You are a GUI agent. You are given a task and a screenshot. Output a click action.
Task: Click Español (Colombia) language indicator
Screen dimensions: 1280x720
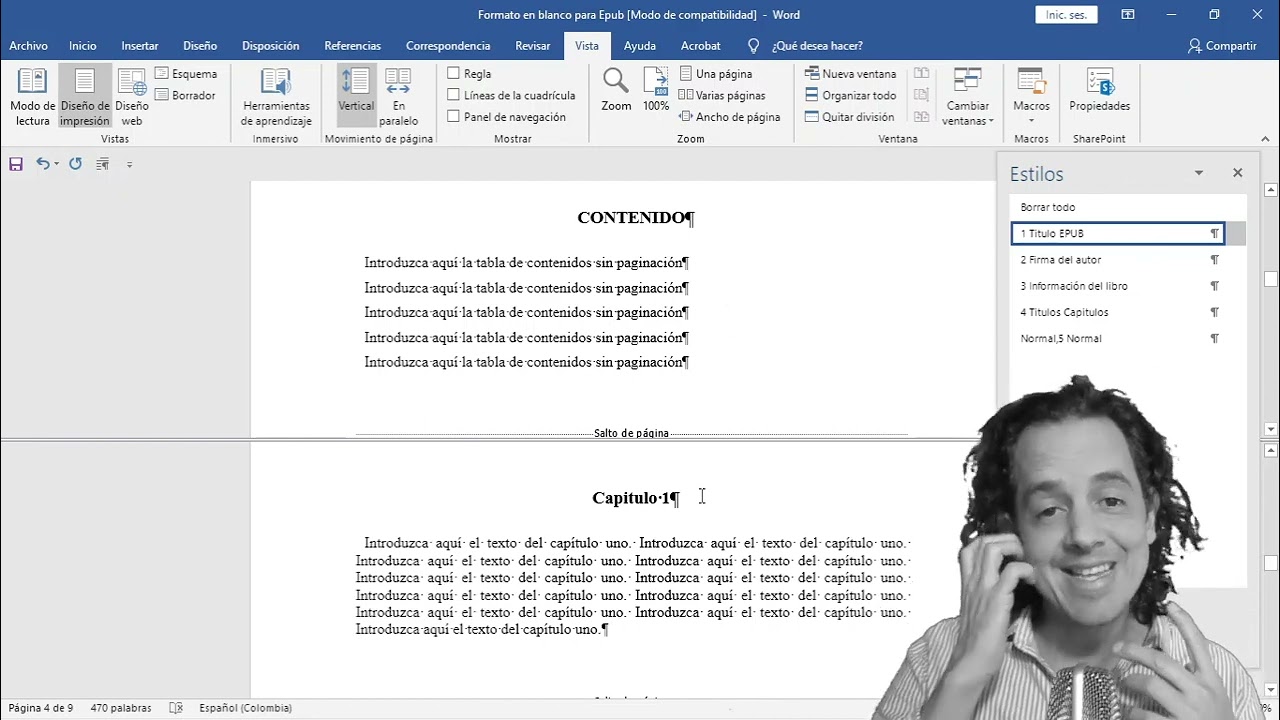pos(245,708)
